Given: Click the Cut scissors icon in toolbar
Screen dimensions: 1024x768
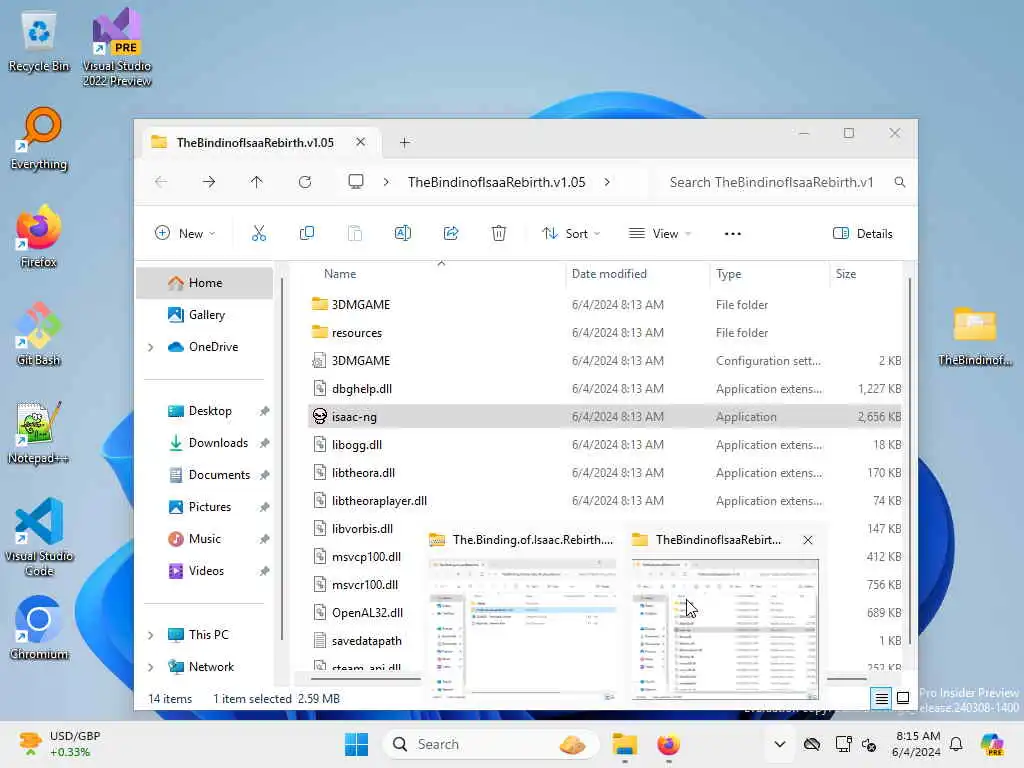Looking at the screenshot, I should pos(259,233).
